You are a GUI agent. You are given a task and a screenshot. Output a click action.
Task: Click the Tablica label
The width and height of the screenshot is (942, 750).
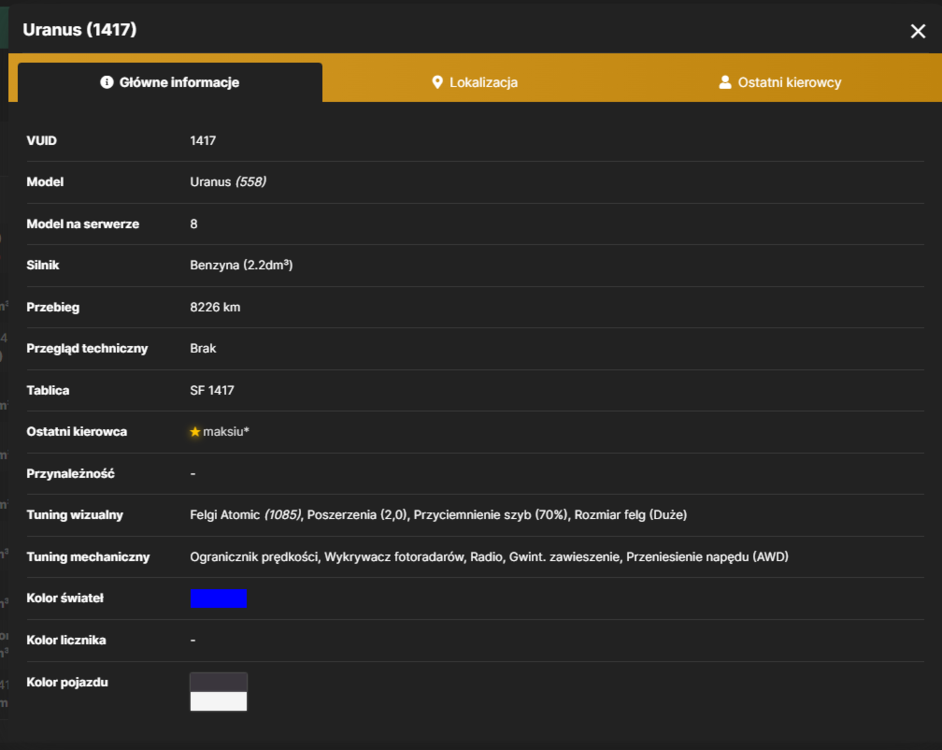click(47, 391)
